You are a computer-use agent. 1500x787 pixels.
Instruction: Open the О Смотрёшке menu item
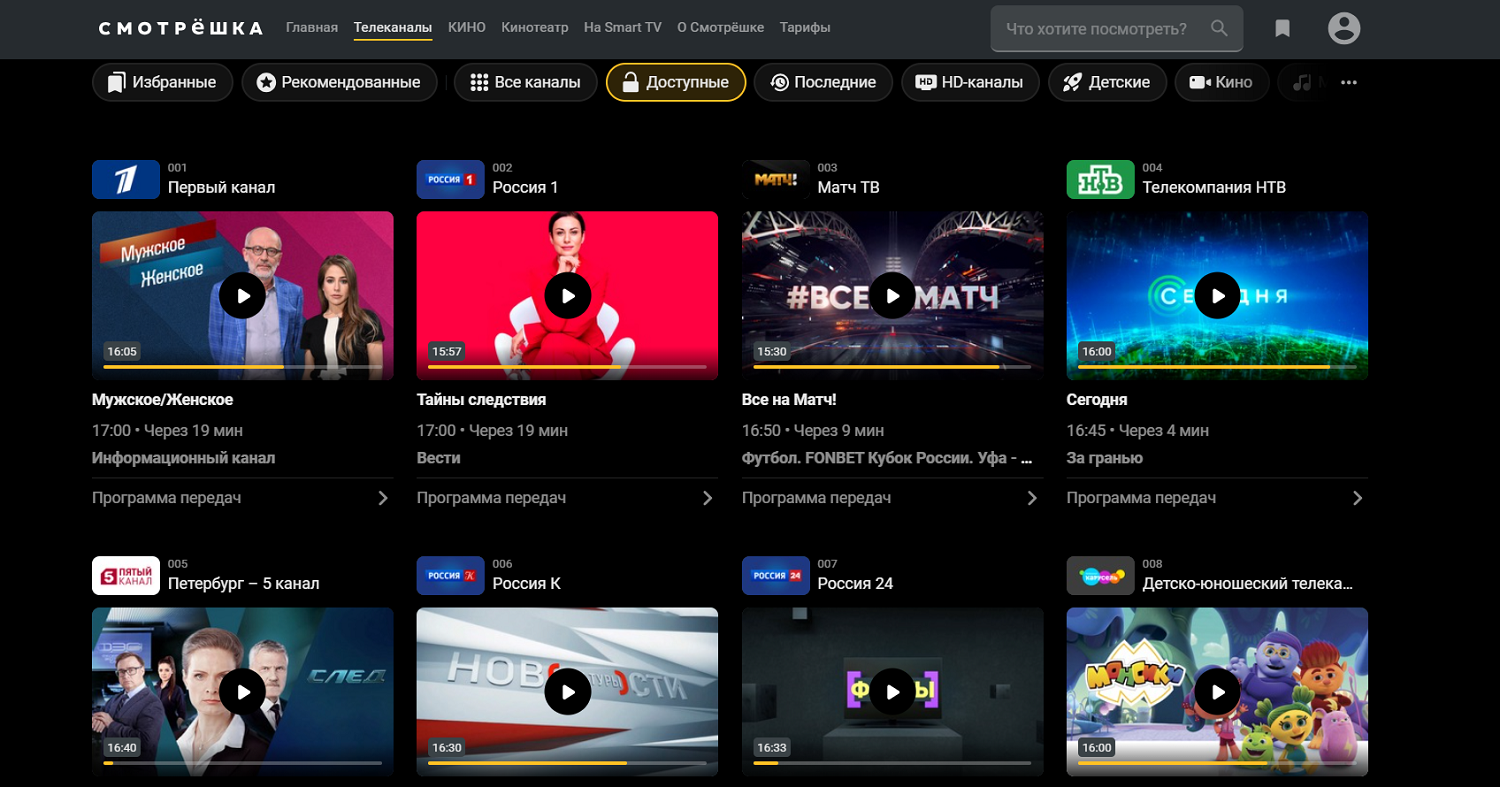pos(721,28)
